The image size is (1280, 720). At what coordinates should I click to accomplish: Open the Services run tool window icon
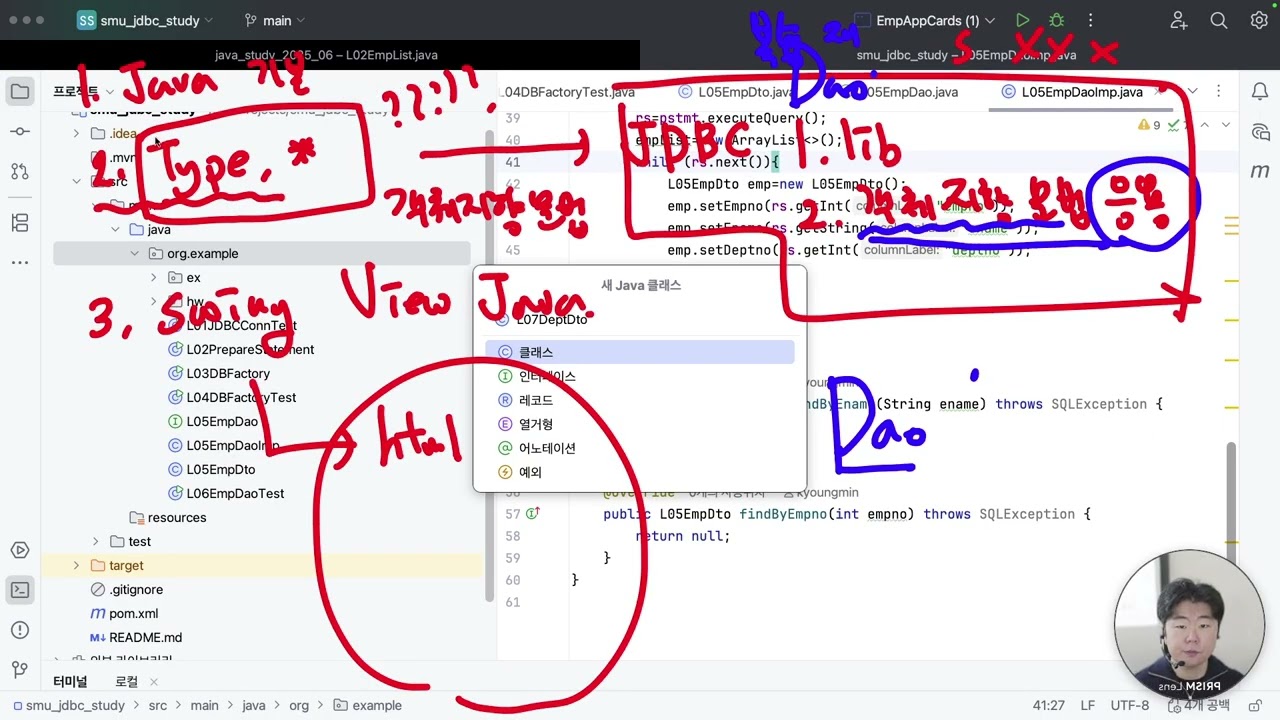click(x=20, y=550)
